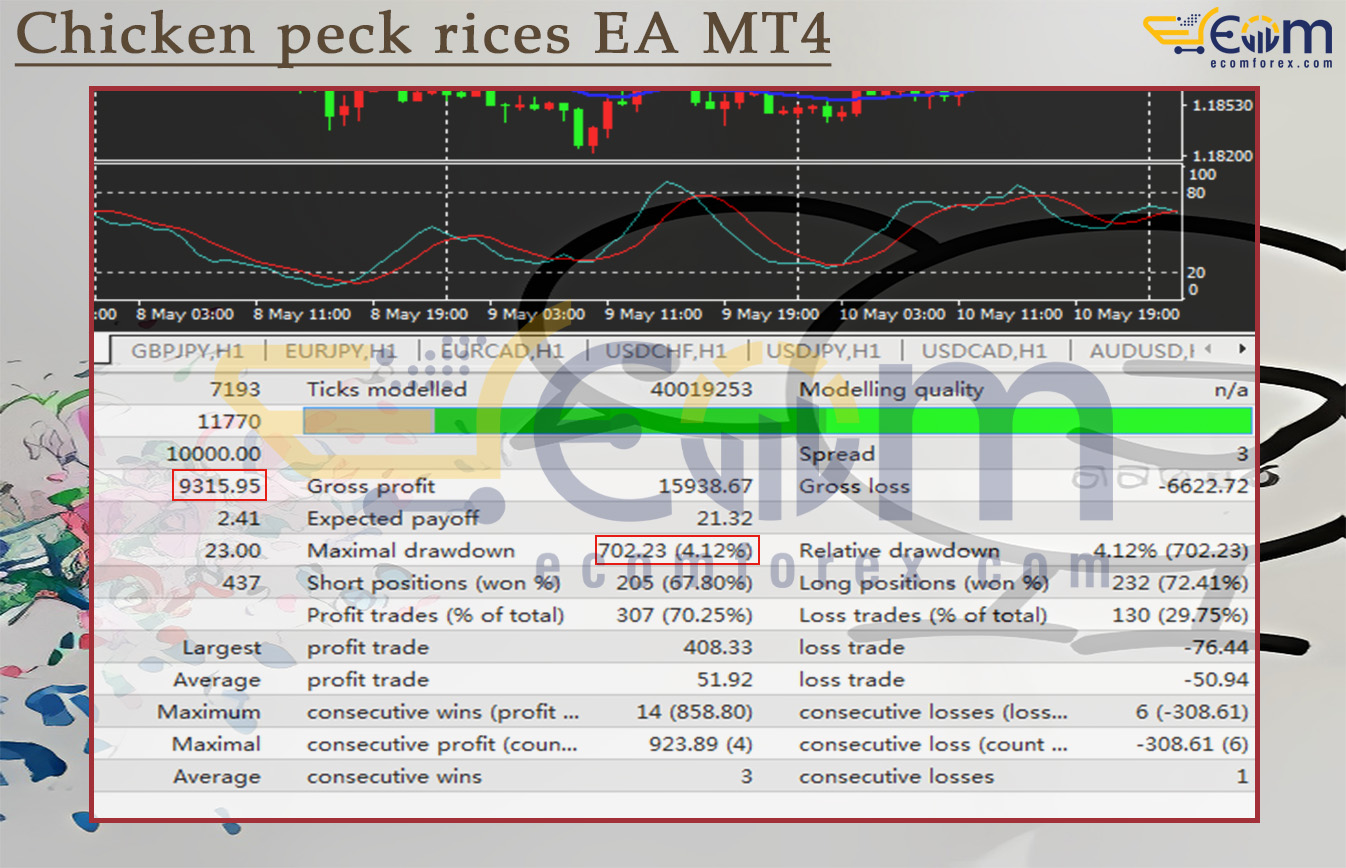Click the highlighted Maximal drawdown 702.23 value
Image resolution: width=1346 pixels, height=868 pixels.
pos(677,550)
